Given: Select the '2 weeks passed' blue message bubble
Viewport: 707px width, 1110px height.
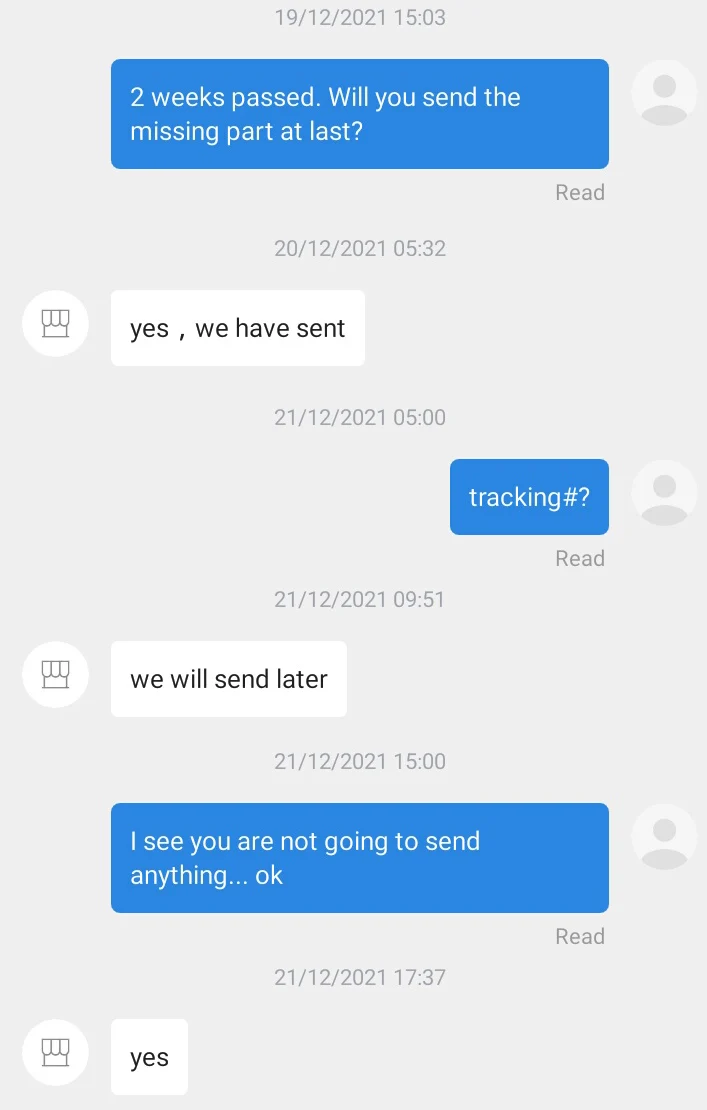Looking at the screenshot, I should coord(360,114).
